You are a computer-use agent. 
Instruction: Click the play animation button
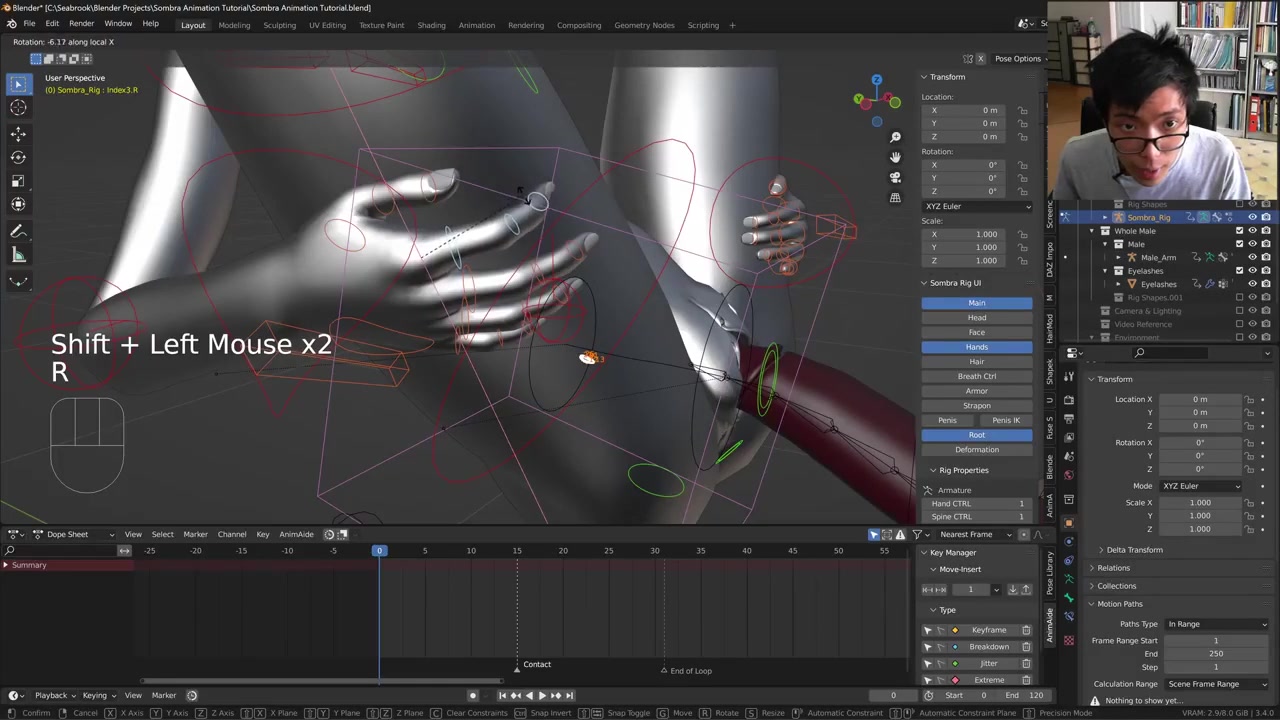coord(542,695)
